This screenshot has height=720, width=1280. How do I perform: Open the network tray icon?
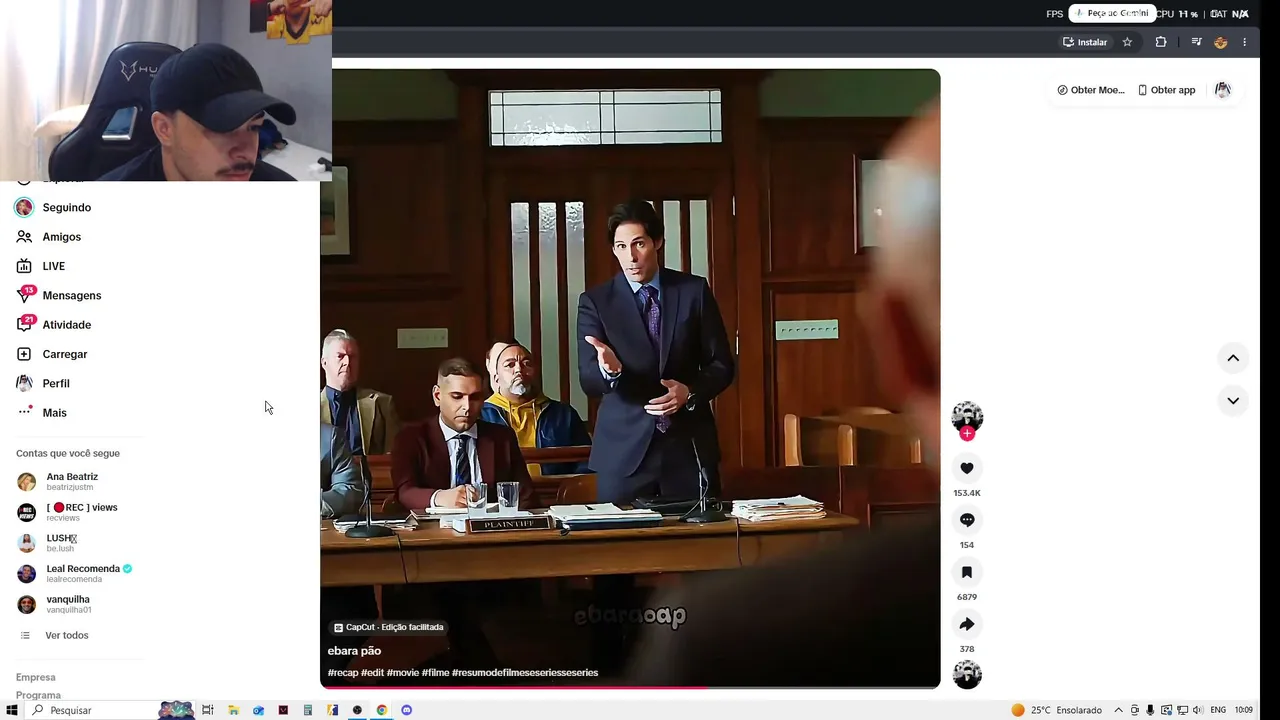(1182, 710)
